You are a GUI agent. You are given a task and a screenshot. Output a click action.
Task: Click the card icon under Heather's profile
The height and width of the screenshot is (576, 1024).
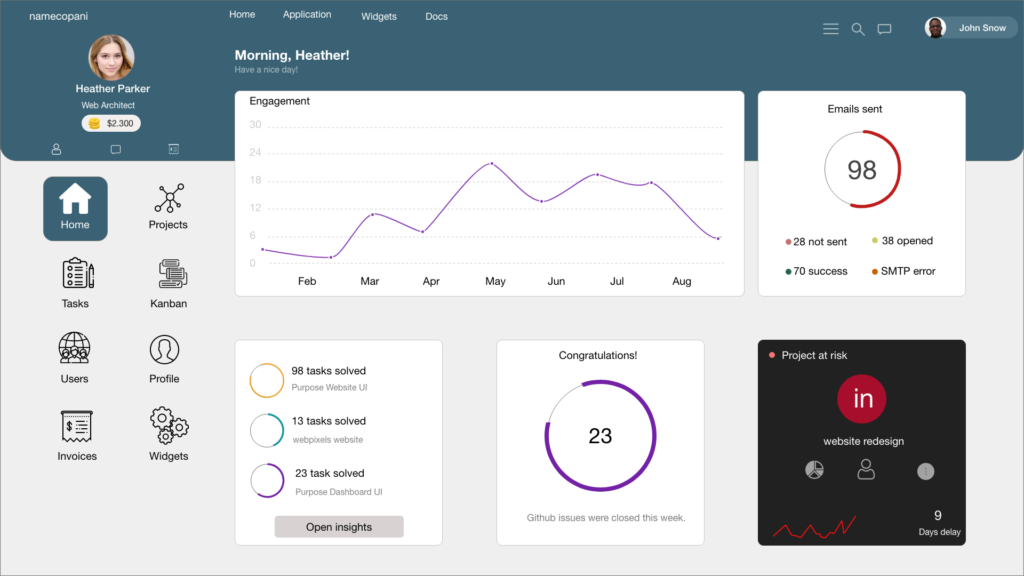(174, 149)
